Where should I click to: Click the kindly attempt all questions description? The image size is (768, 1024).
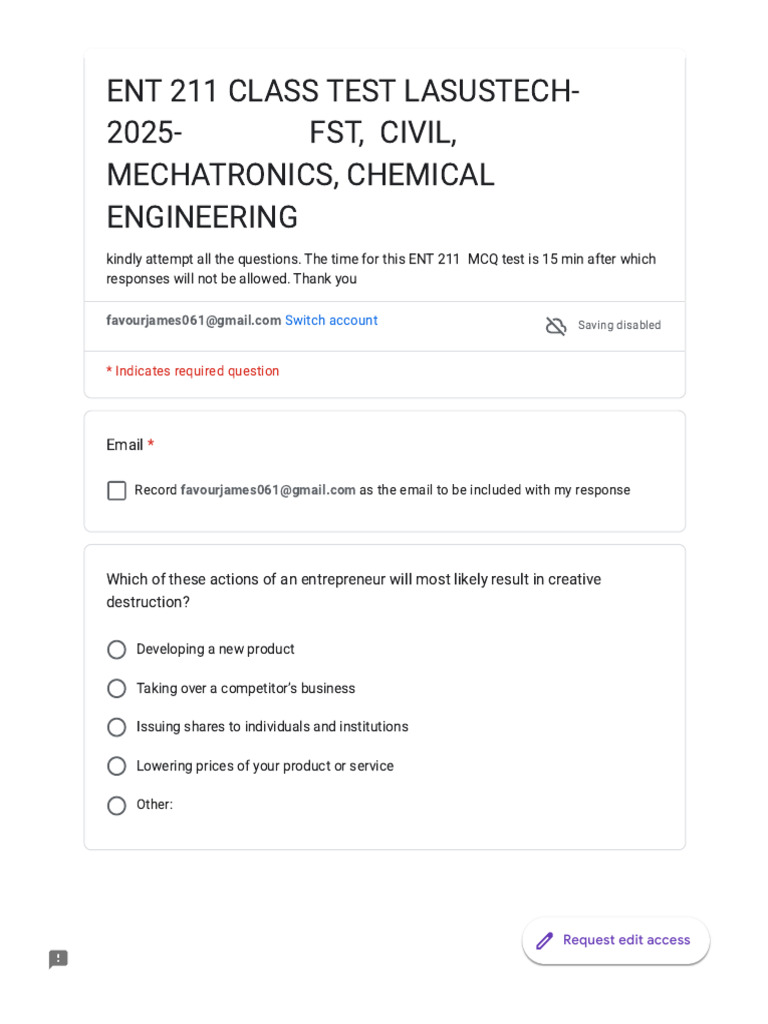[381, 268]
